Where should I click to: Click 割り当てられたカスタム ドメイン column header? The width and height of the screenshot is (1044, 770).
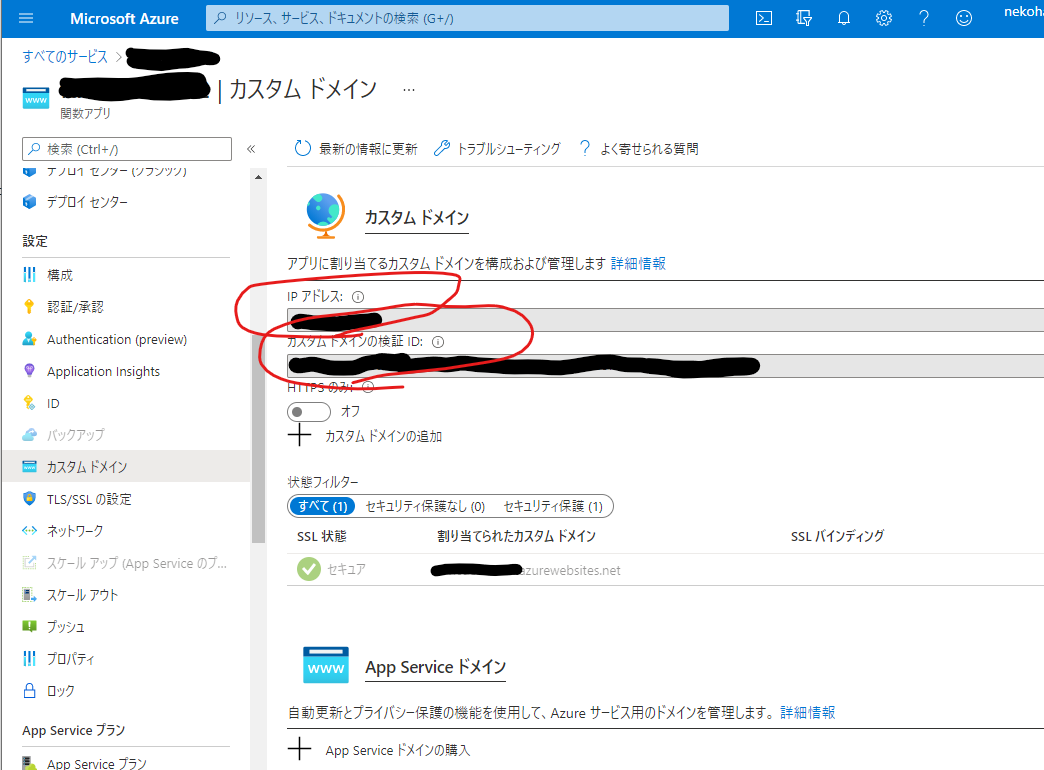coord(516,536)
